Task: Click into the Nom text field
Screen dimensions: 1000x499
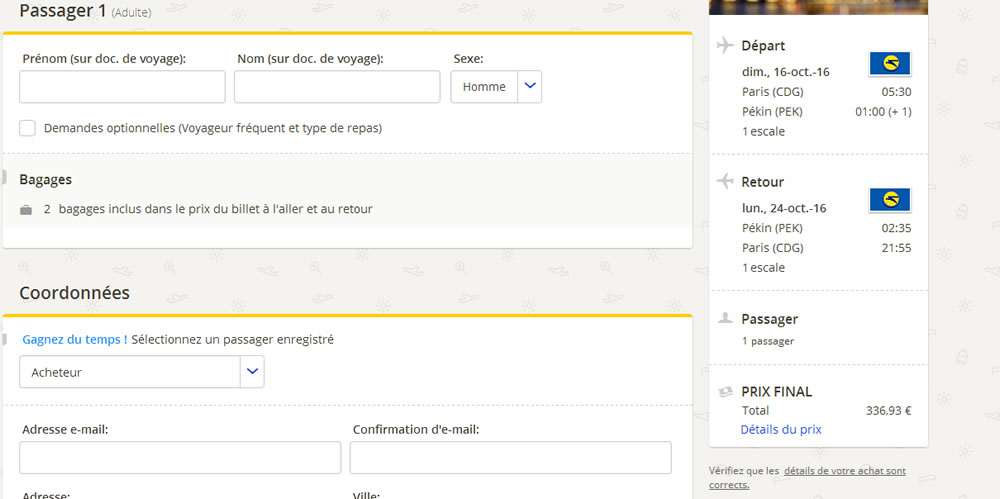Action: pos(337,87)
